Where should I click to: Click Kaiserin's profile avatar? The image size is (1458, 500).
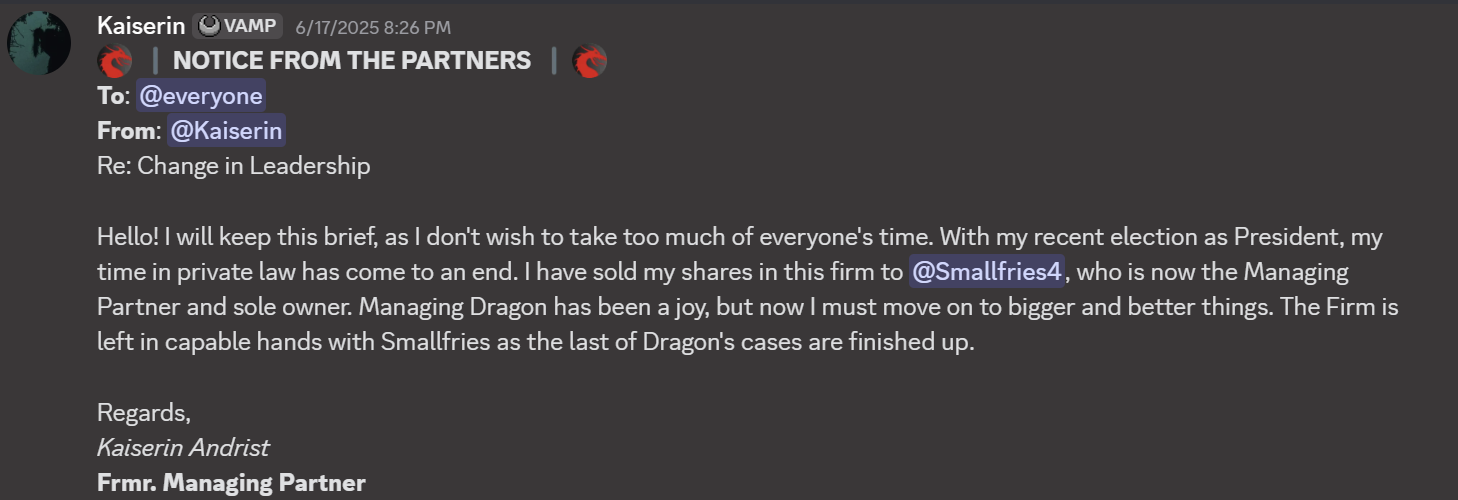click(39, 43)
